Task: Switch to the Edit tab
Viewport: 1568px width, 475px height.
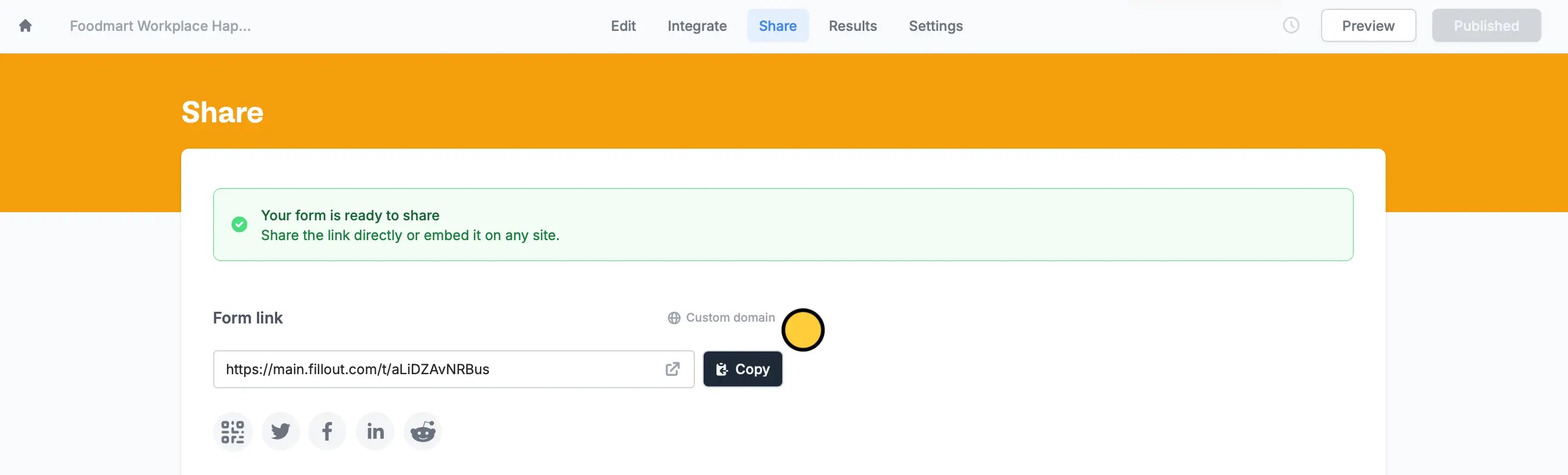Action: coord(623,26)
